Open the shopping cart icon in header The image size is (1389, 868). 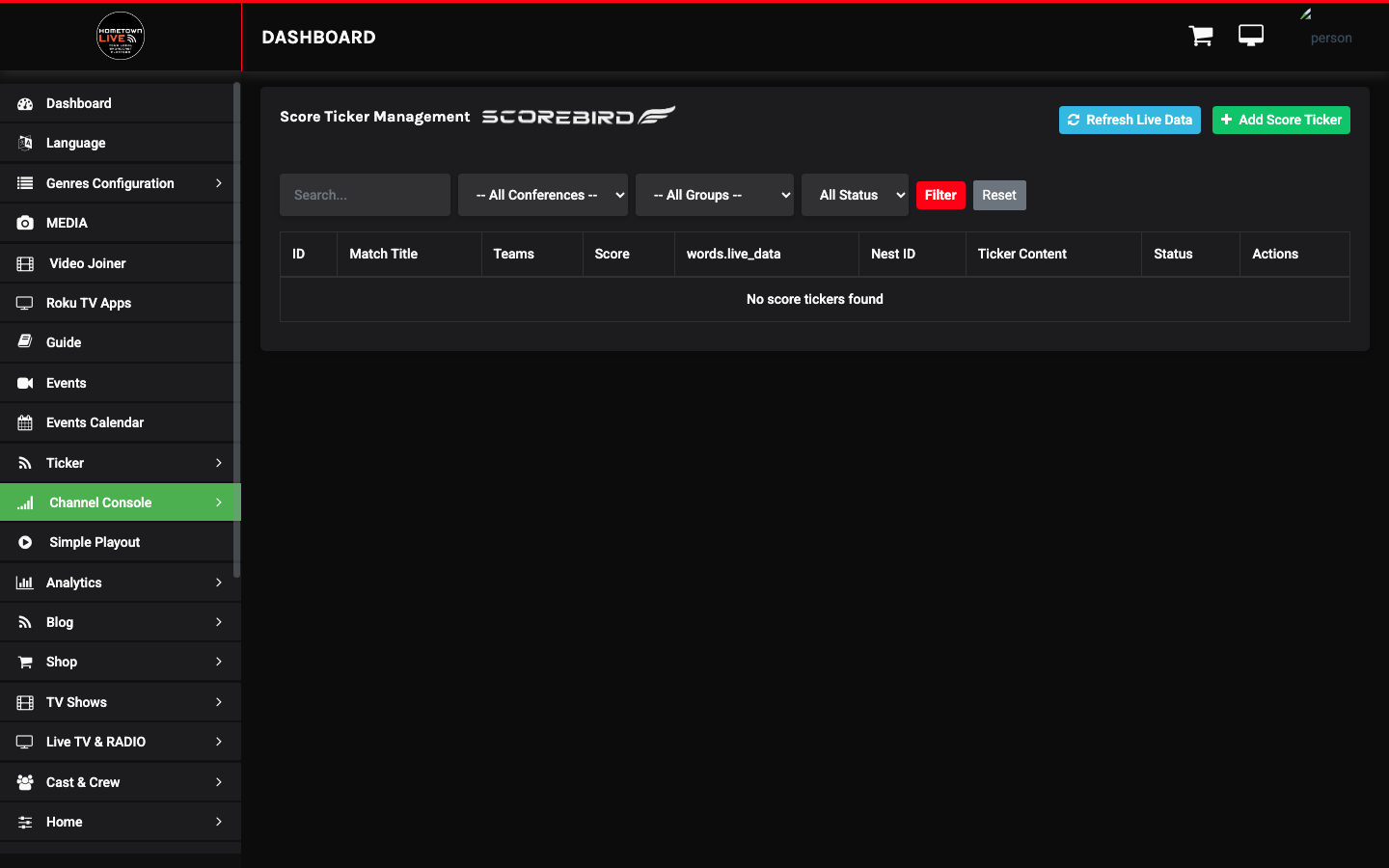click(x=1201, y=36)
